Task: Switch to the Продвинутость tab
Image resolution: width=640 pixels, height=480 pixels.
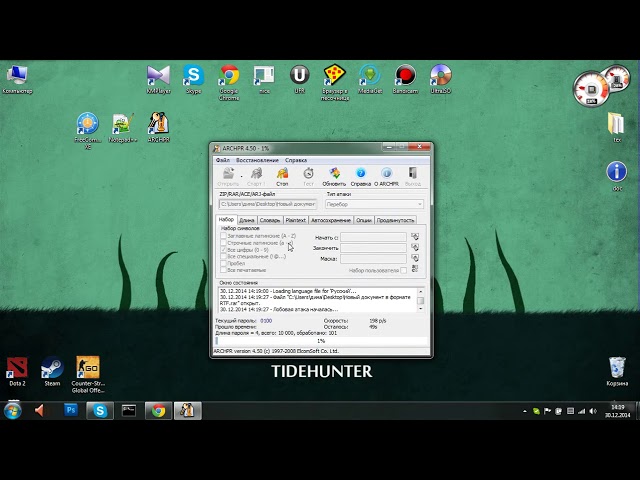Action: pos(395,220)
